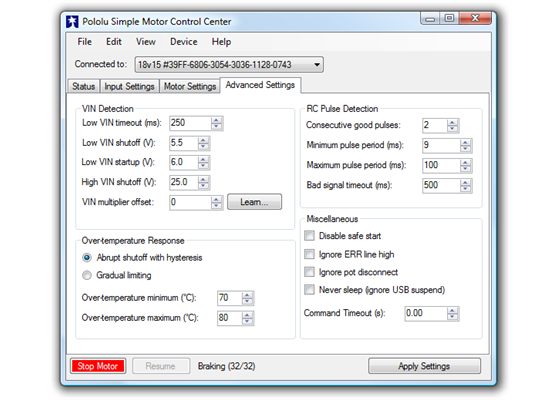Click the Minimum pulse period spinner arrows
560x400 pixels.
[466, 145]
